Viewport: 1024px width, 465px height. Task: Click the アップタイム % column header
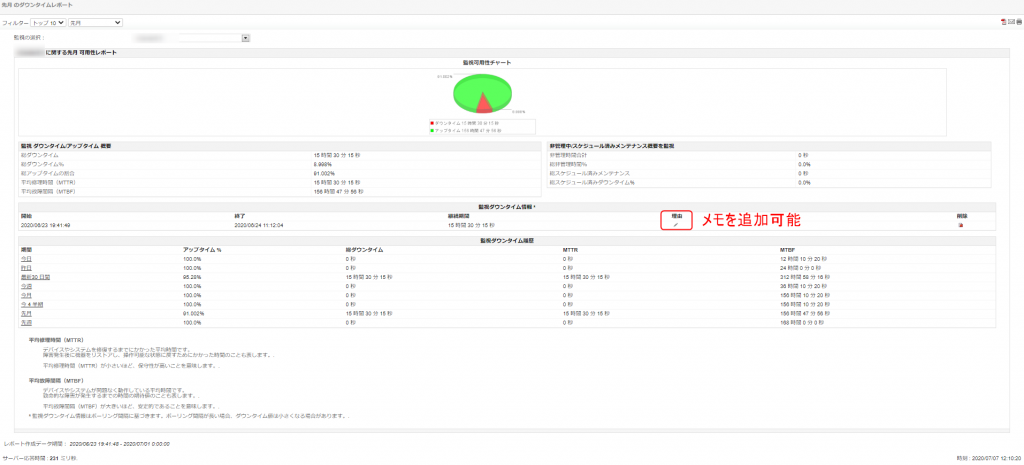(202, 249)
